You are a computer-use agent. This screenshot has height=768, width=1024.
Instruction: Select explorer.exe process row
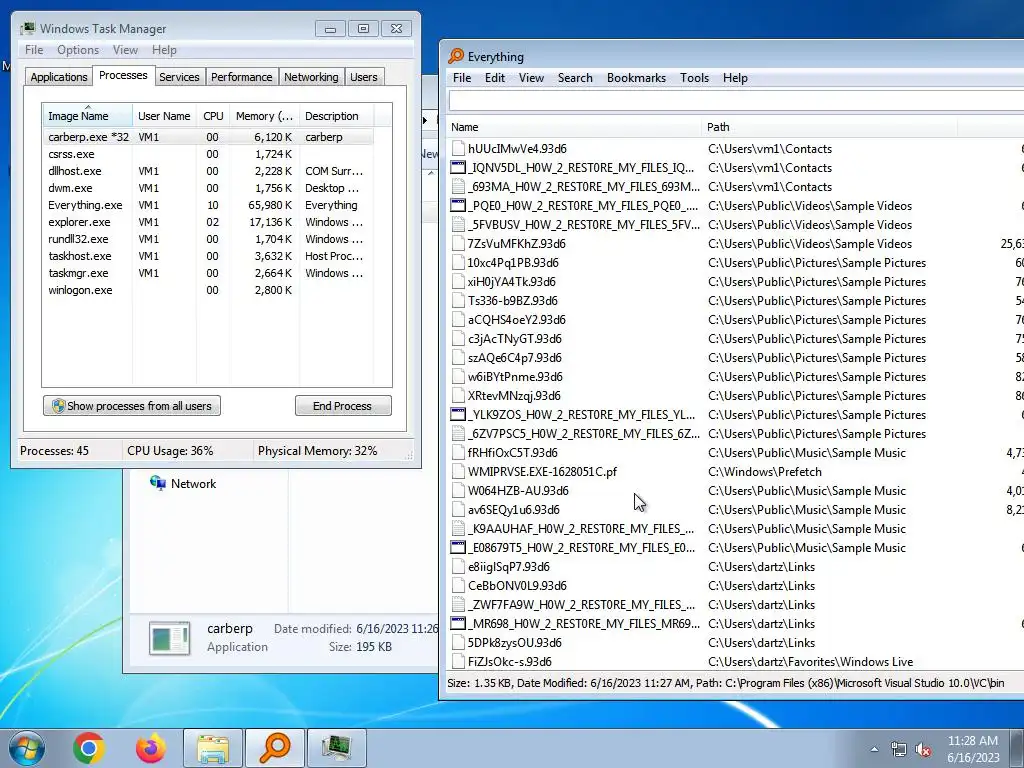pyautogui.click(x=208, y=222)
